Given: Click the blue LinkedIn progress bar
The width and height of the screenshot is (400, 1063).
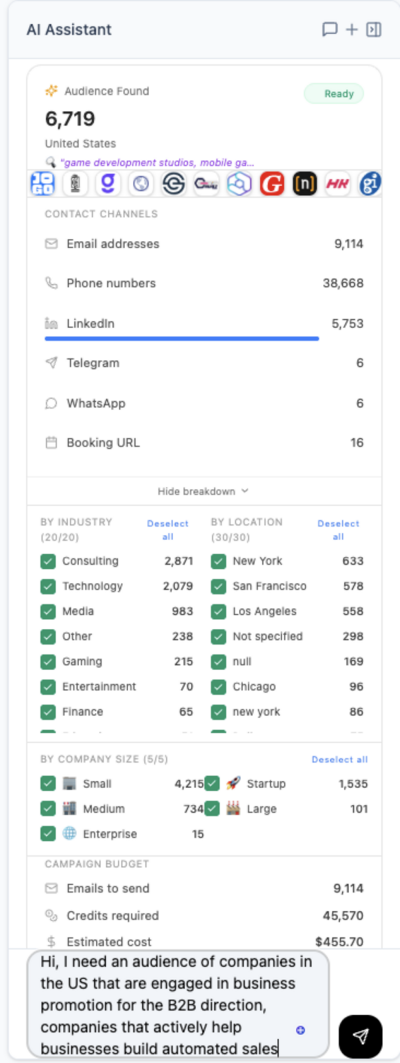Looking at the screenshot, I should coord(182,338).
